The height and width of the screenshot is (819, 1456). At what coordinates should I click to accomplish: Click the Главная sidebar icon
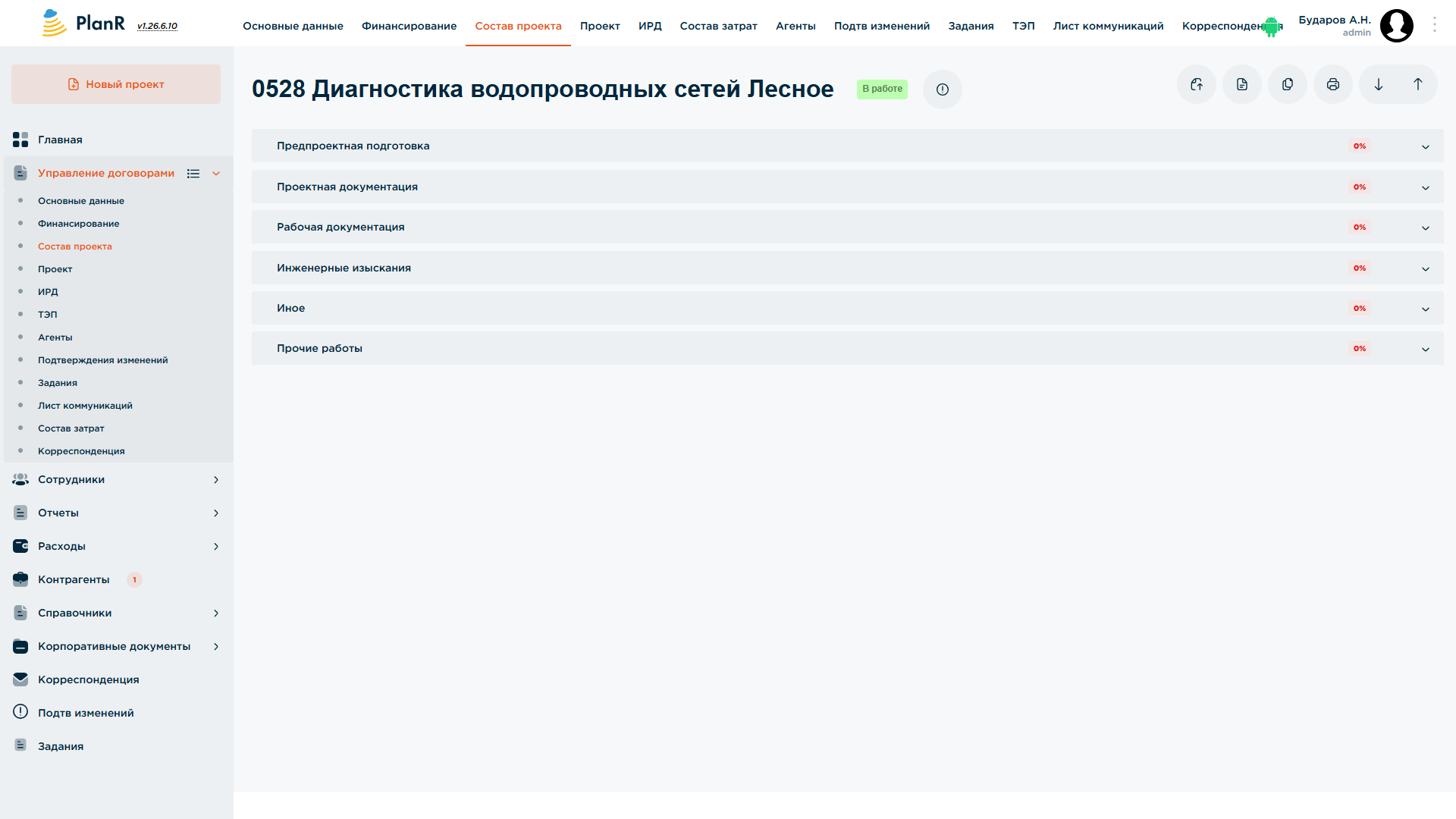[x=20, y=140]
